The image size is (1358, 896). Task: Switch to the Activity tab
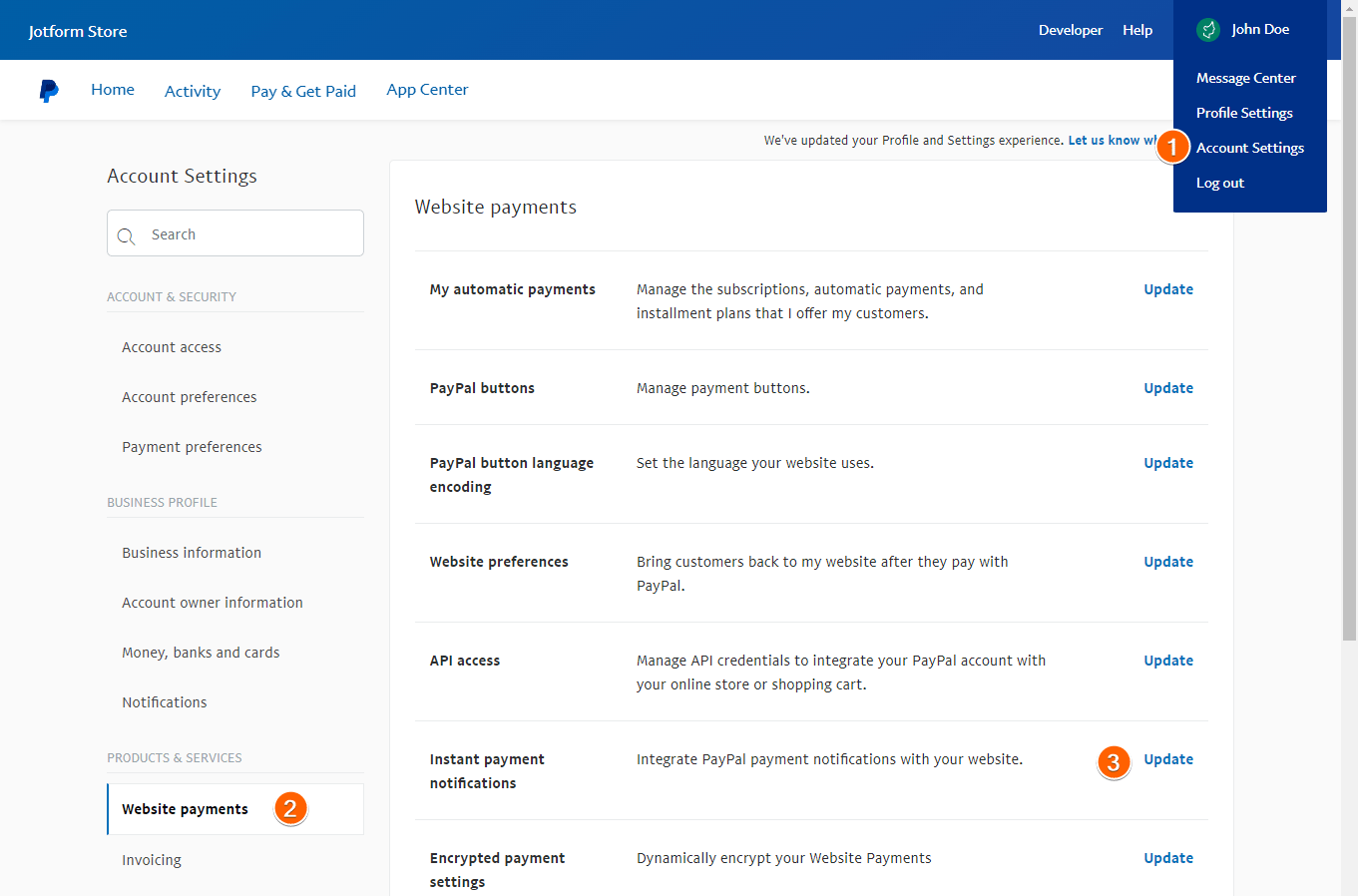click(193, 90)
